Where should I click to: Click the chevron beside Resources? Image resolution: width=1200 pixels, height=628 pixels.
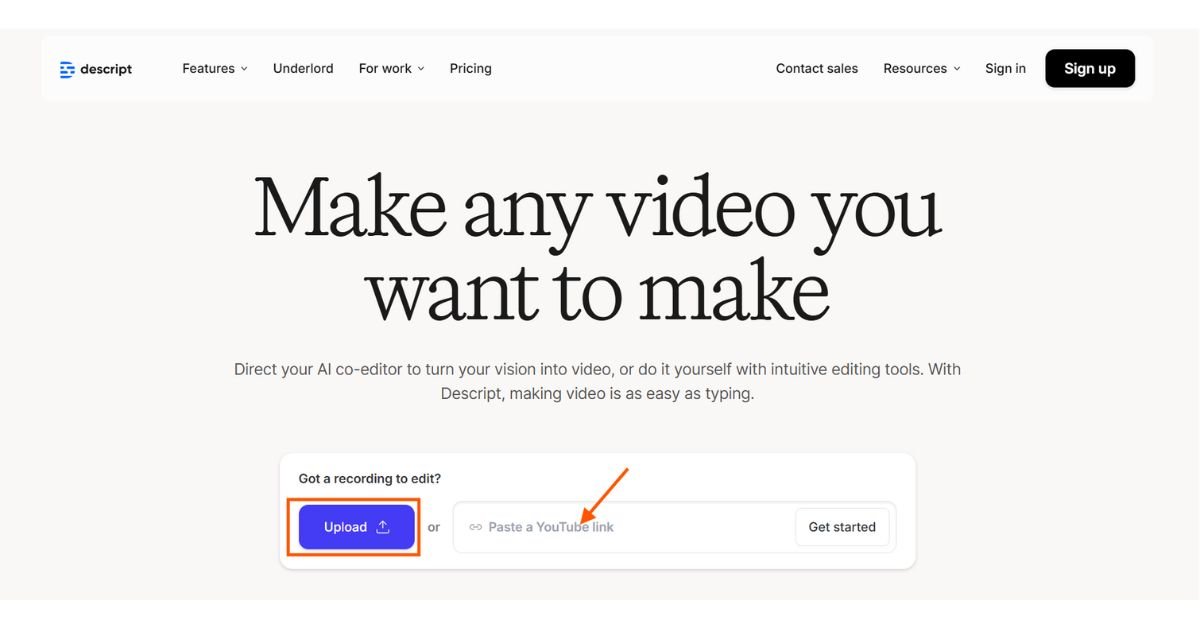tap(956, 69)
